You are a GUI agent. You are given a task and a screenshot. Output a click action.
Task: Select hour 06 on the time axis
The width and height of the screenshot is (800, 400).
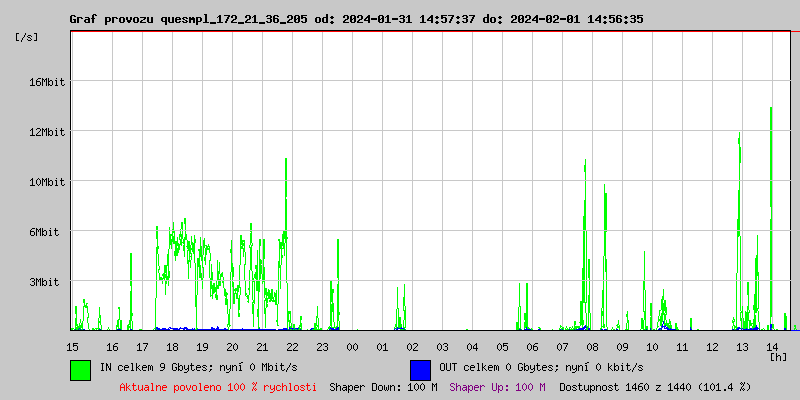click(532, 346)
